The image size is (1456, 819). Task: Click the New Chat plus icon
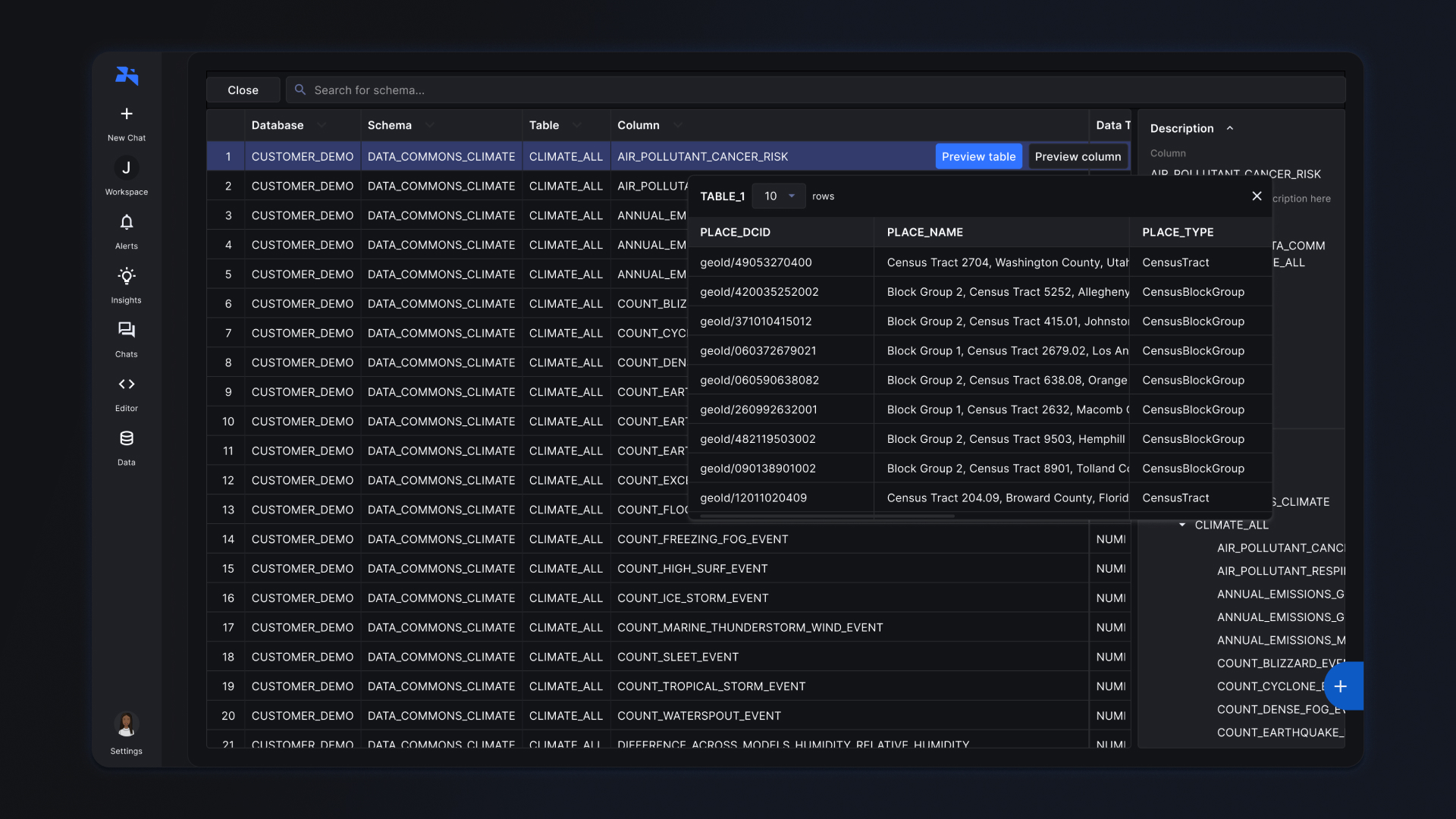coord(127,114)
